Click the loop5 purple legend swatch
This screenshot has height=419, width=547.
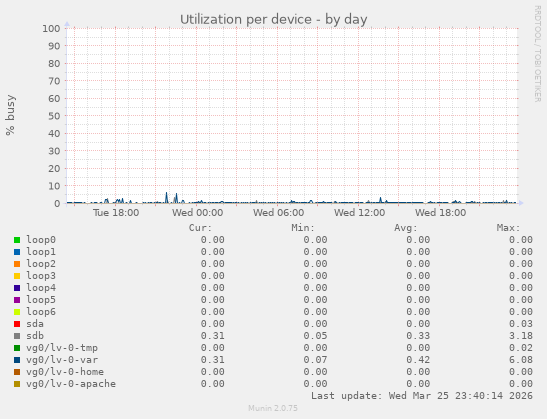click(17, 300)
